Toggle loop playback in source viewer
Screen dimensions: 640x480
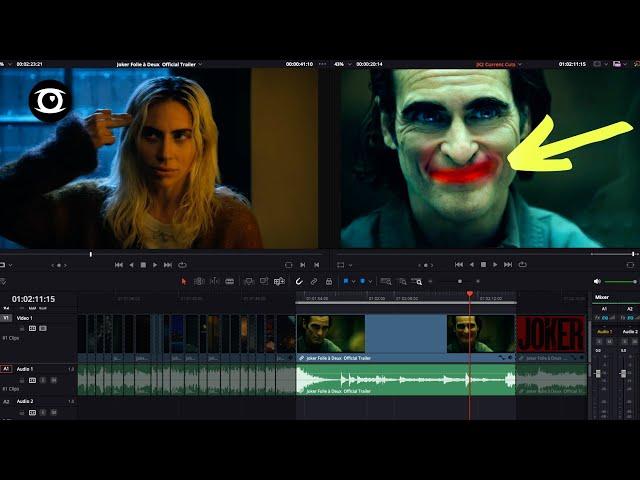pos(182,265)
